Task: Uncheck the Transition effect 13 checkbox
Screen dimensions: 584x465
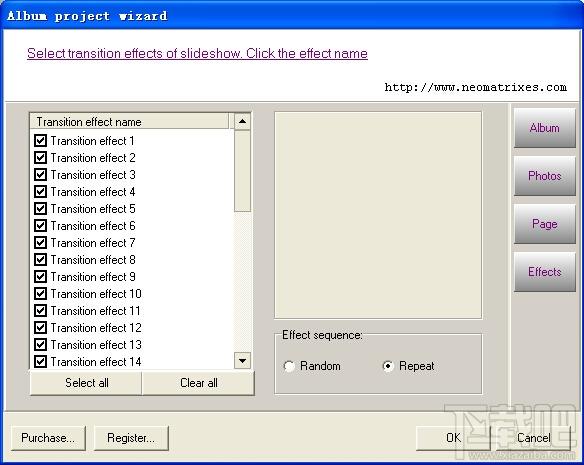Action: (41, 344)
